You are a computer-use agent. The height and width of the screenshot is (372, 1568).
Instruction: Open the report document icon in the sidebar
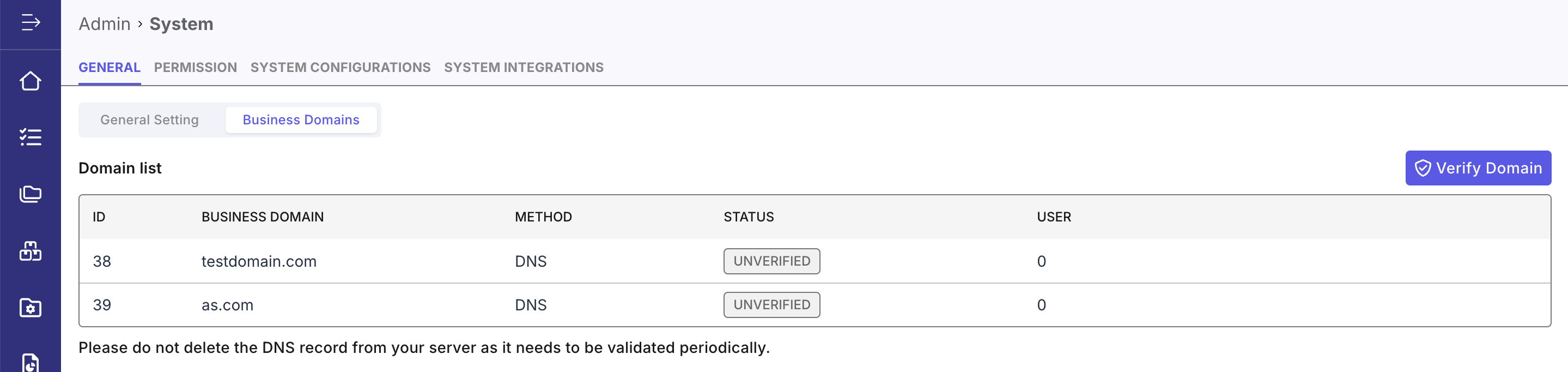31,362
